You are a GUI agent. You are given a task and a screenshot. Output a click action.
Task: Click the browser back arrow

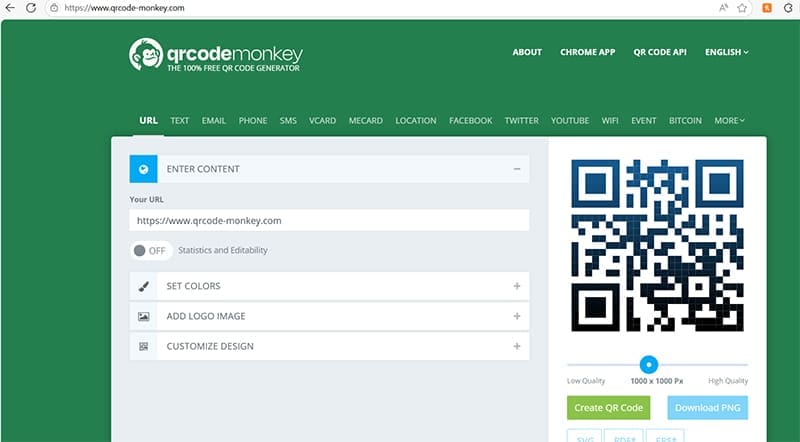tap(10, 8)
